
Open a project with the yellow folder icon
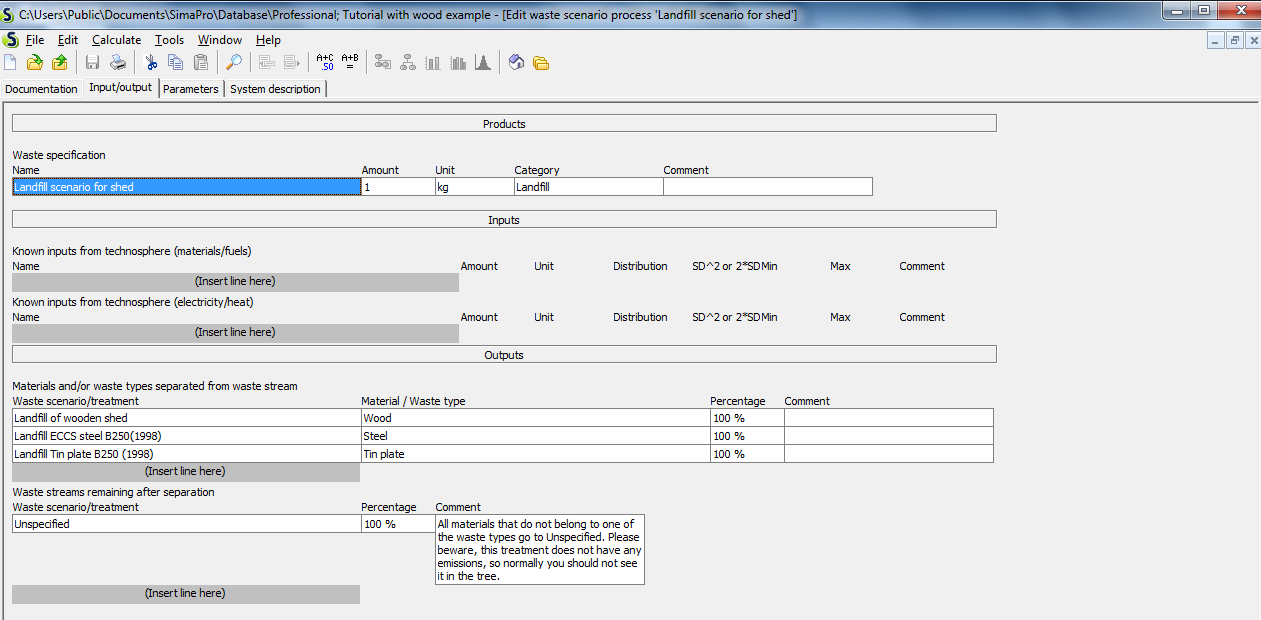(x=35, y=63)
